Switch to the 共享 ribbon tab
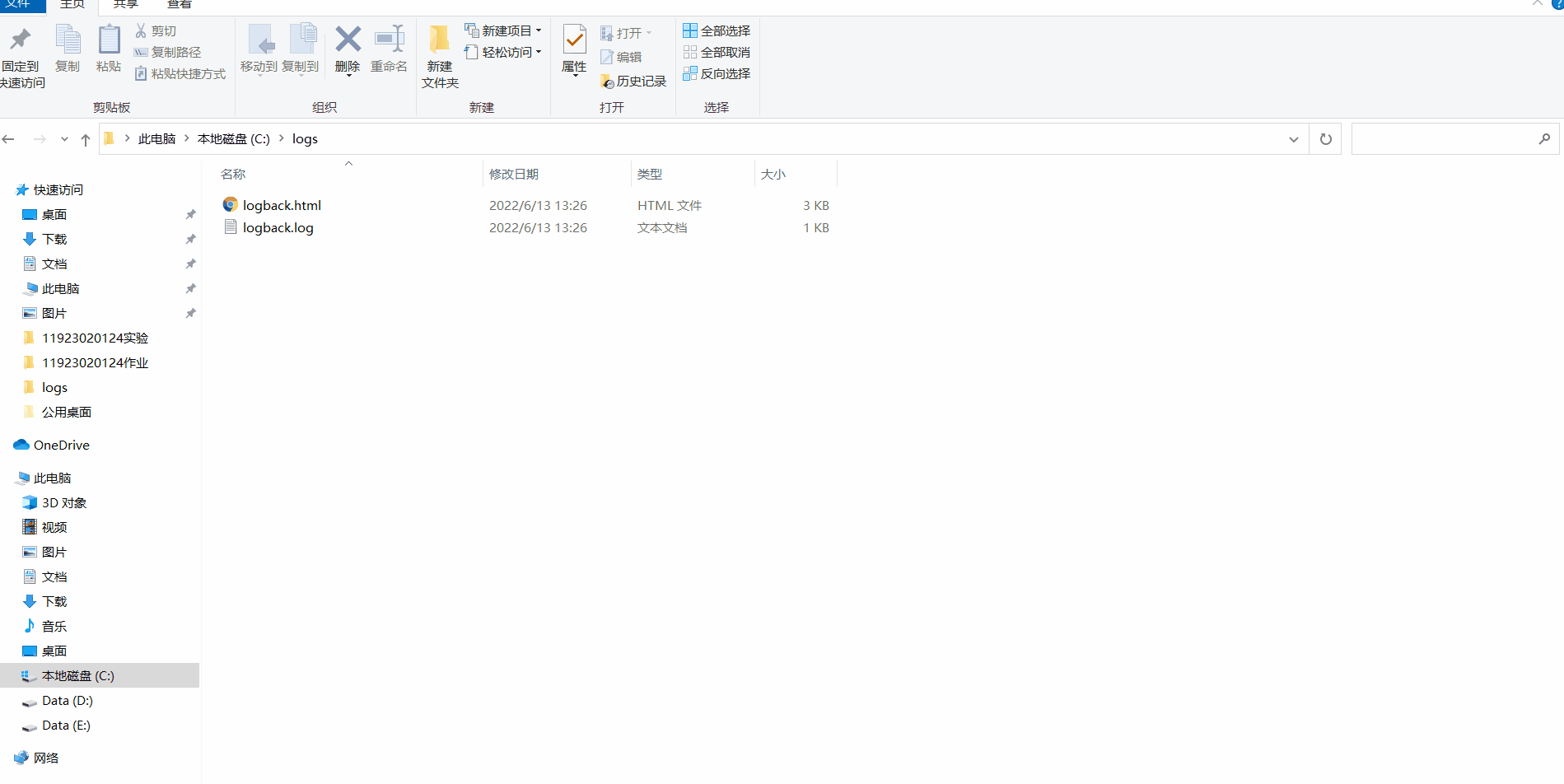 click(124, 4)
